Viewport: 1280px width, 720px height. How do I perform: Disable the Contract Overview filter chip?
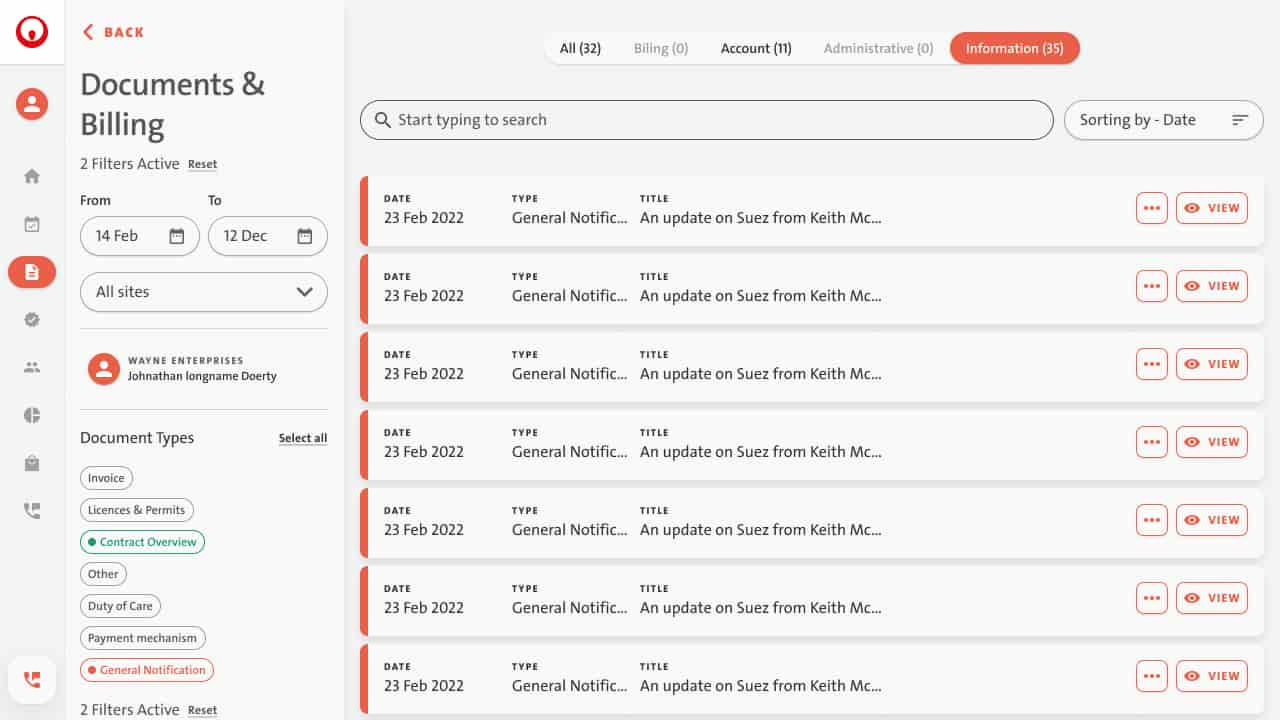(x=142, y=542)
